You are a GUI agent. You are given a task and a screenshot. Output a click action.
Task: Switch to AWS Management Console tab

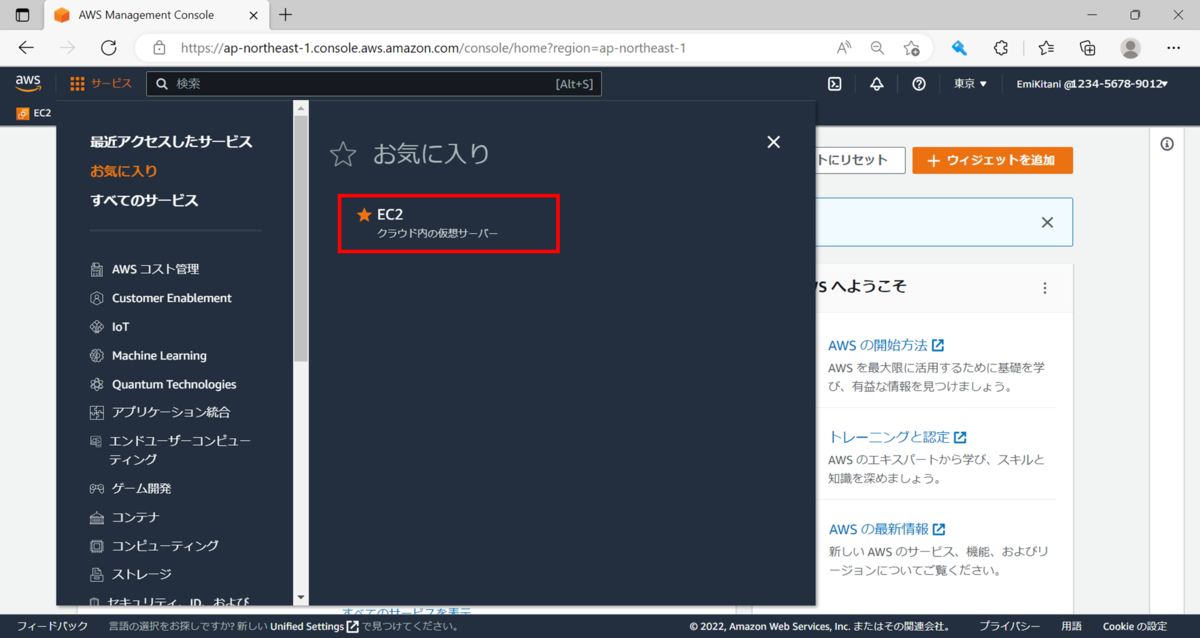pyautogui.click(x=155, y=15)
